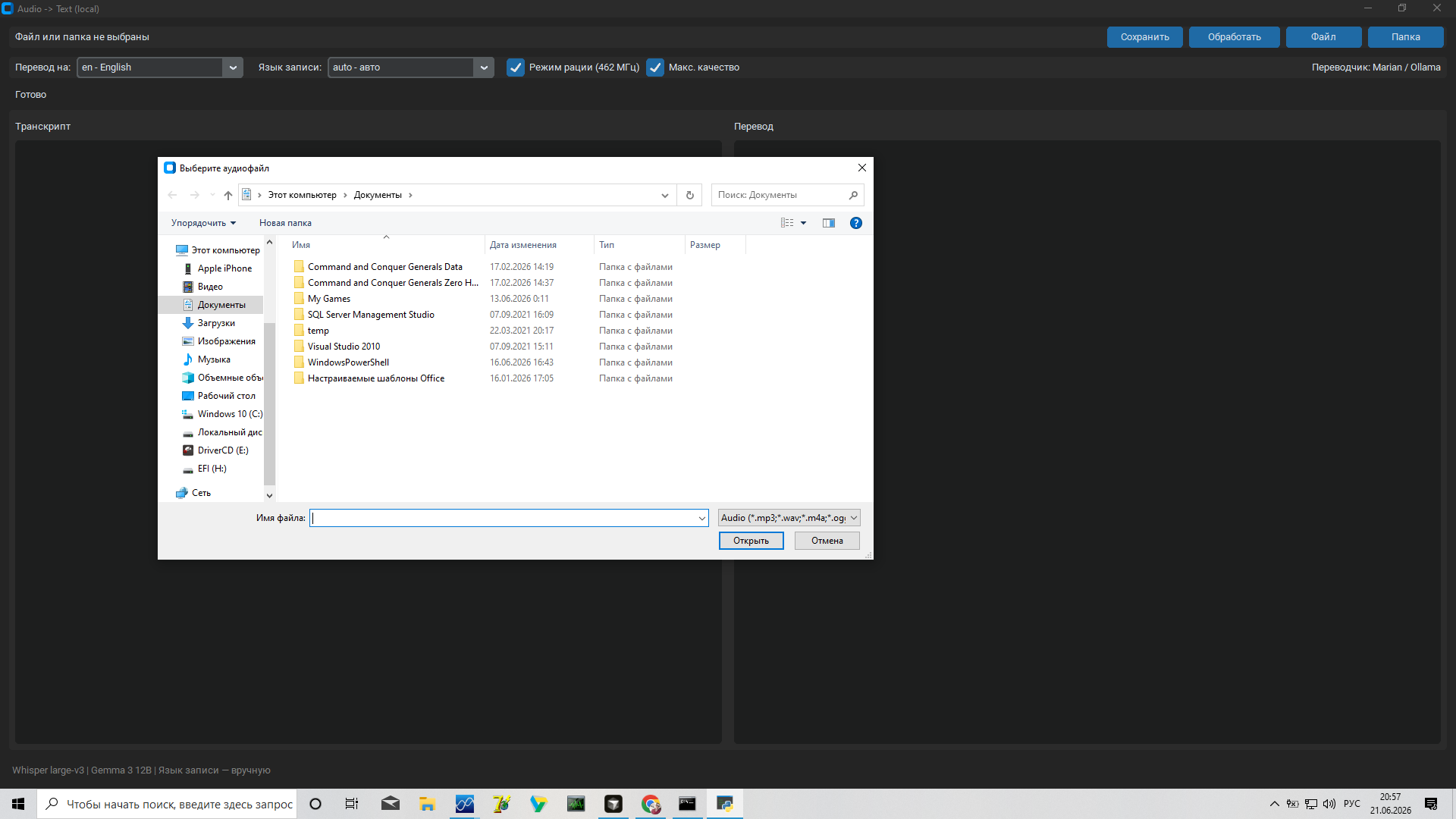Expand the Перевод на language dropdown
The image size is (1456, 819).
pyautogui.click(x=233, y=67)
